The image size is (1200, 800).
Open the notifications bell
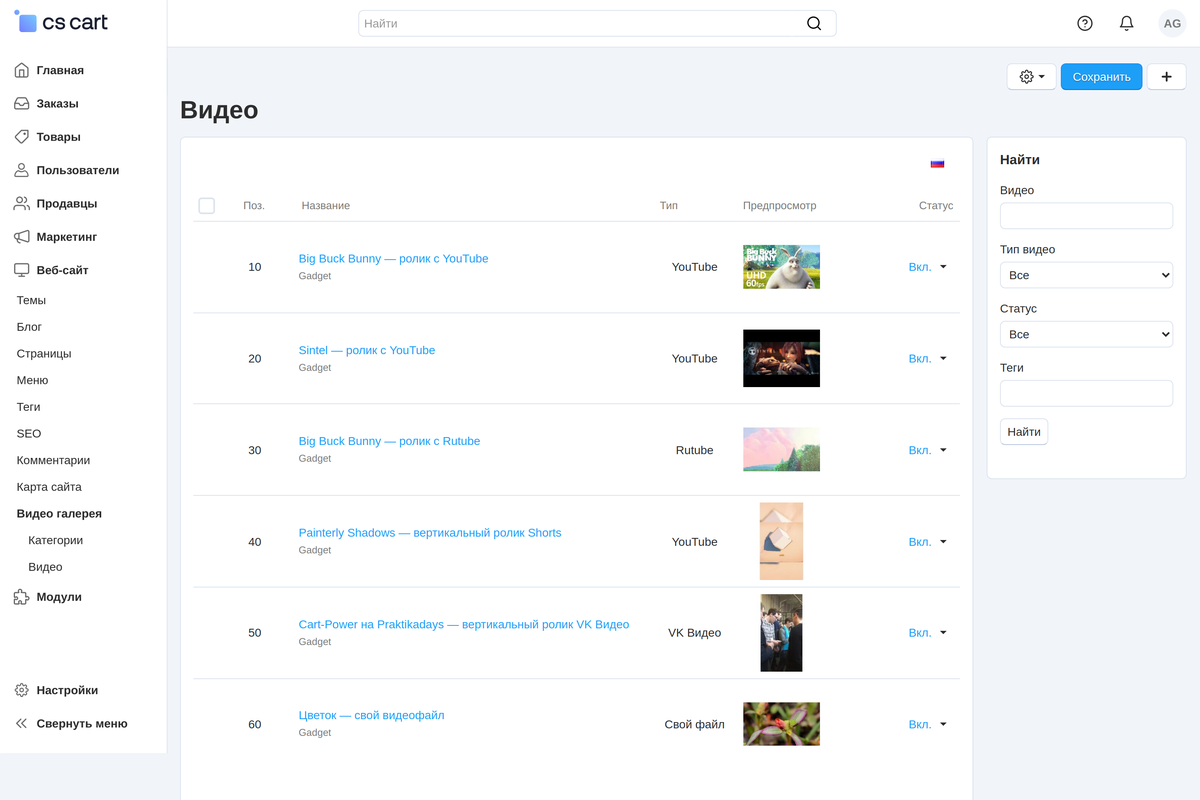click(1127, 23)
